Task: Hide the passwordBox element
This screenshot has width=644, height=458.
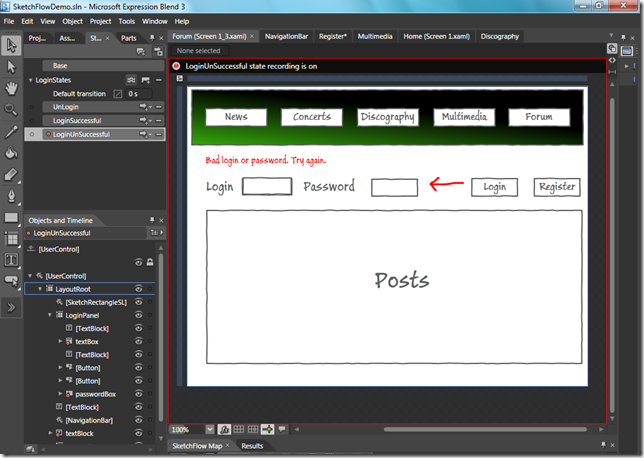Action: pyautogui.click(x=139, y=394)
